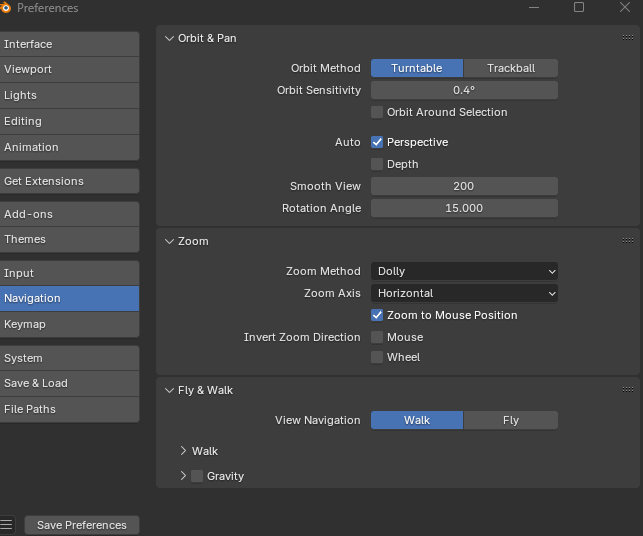The image size is (643, 536).
Task: Tick Invert Zoom Direction Wheel checkbox
Action: point(377,357)
